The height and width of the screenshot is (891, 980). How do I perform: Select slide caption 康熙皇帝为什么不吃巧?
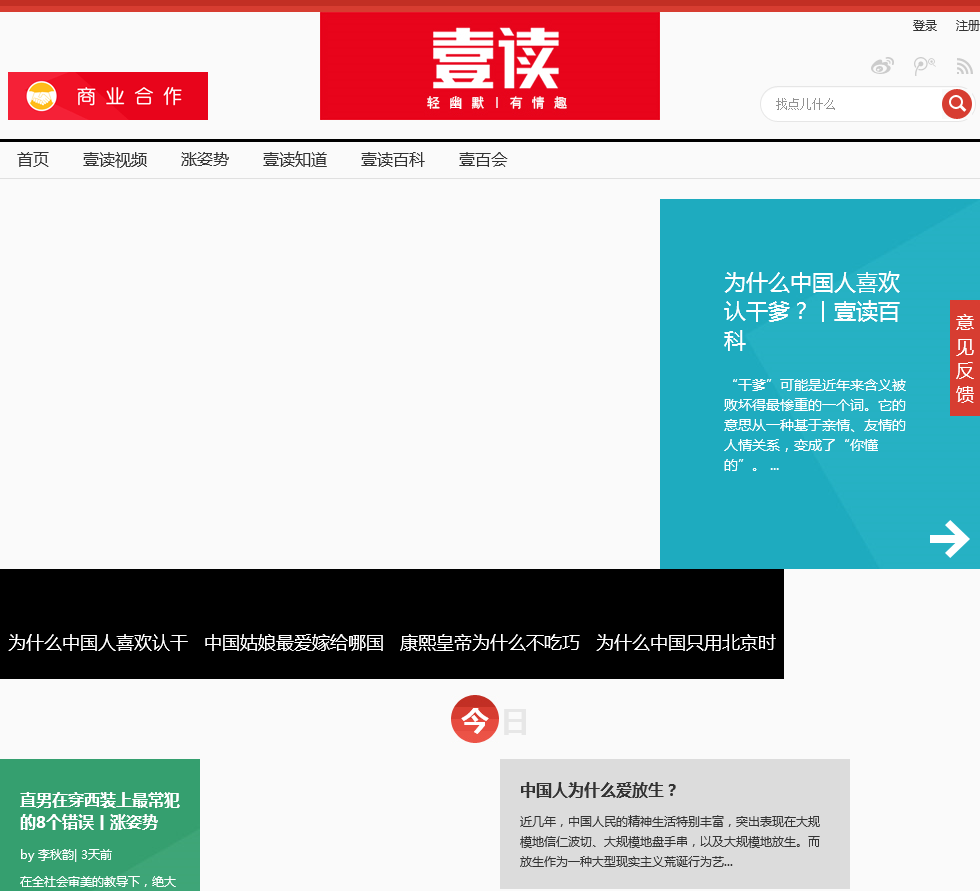coord(490,642)
